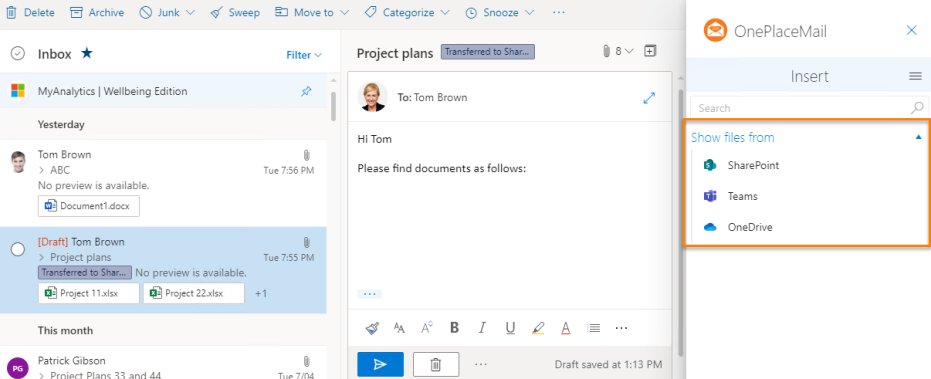Expand the 8 attachments dropdown
931x379 pixels.
coord(618,52)
